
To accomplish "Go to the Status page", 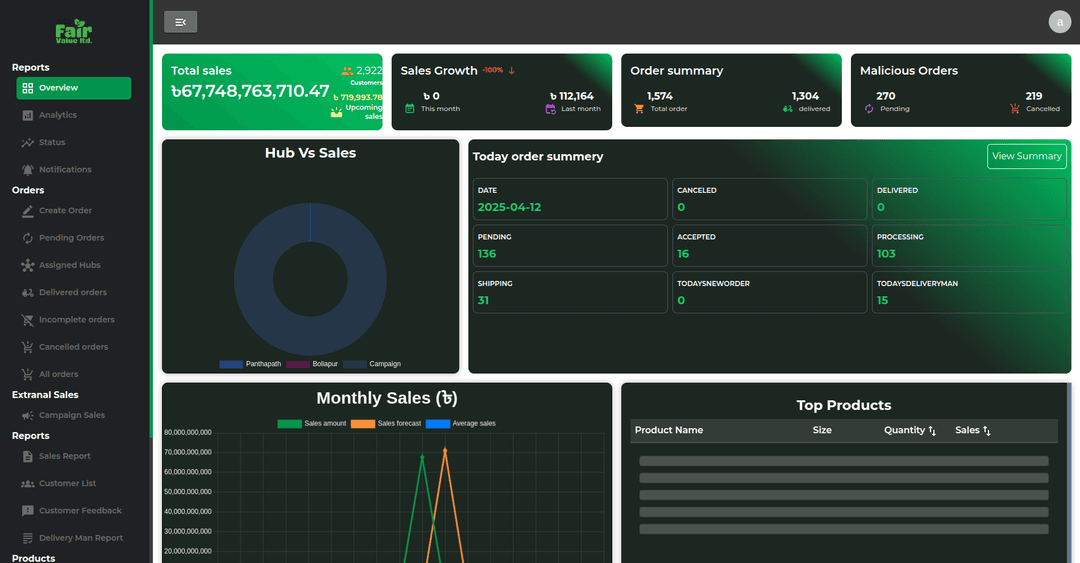I will pyautogui.click(x=74, y=143).
